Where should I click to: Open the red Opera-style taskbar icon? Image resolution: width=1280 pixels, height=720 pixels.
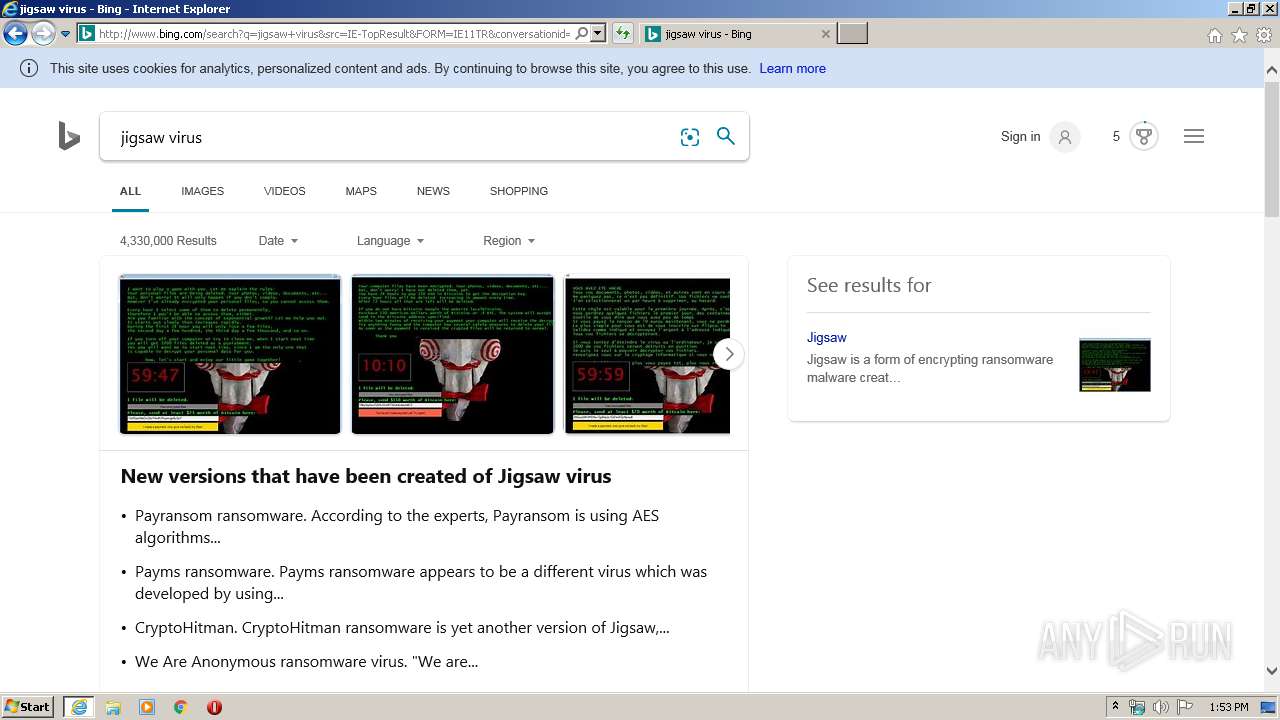214,707
